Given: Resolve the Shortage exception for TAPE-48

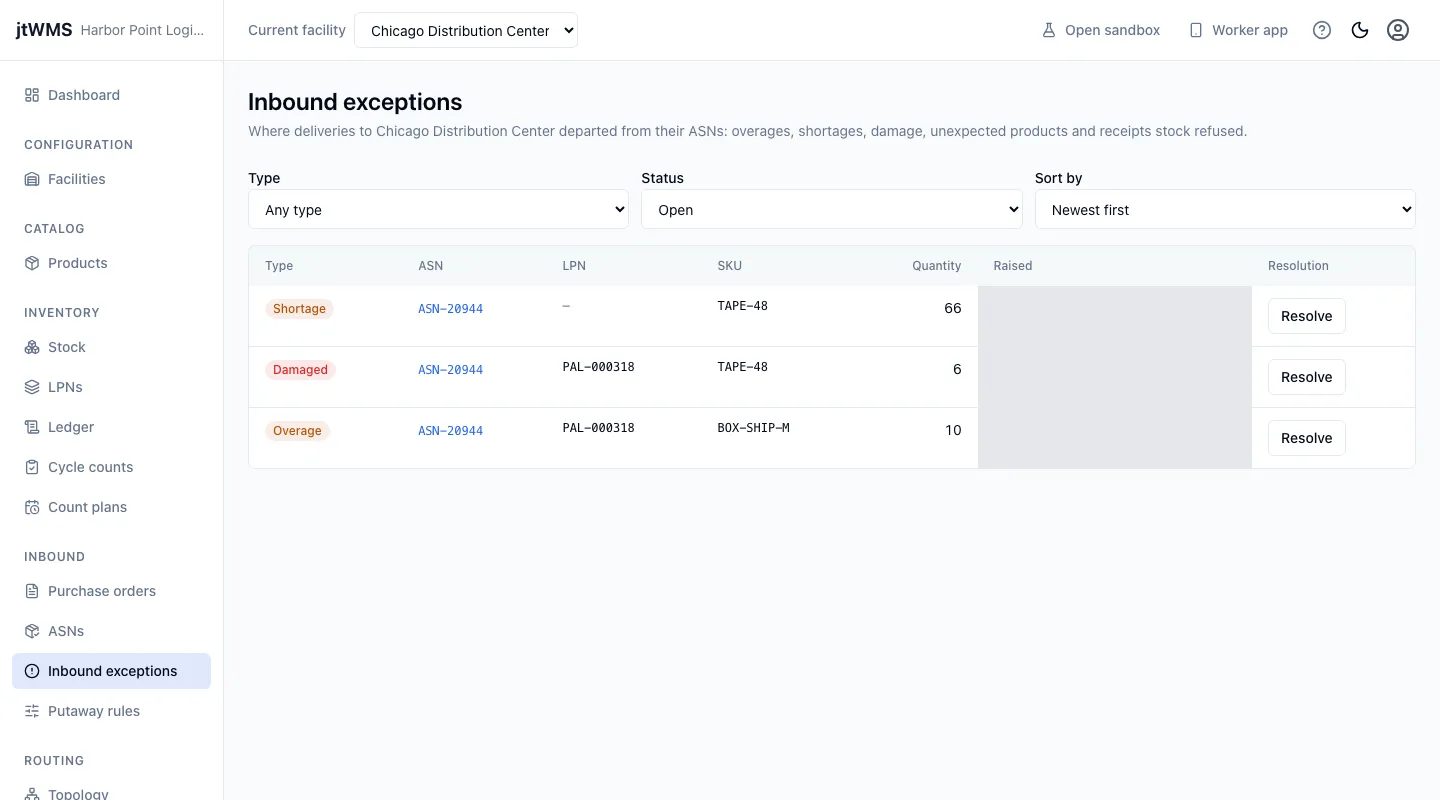Looking at the screenshot, I should coord(1307,316).
